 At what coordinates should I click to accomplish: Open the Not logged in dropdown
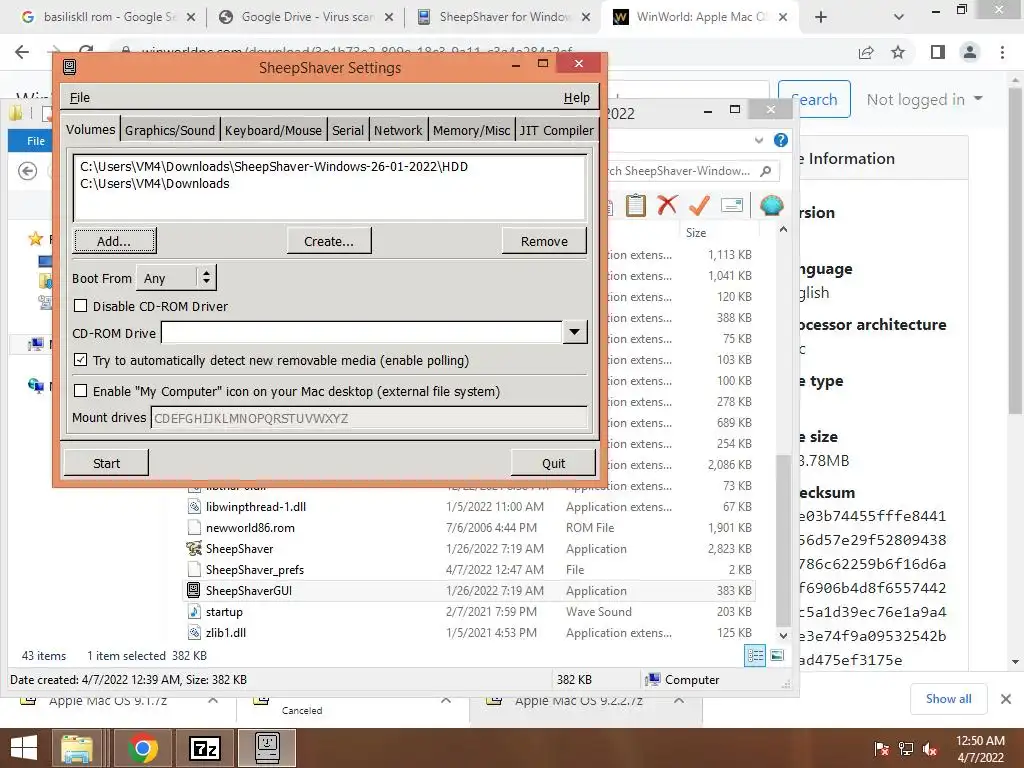925,99
